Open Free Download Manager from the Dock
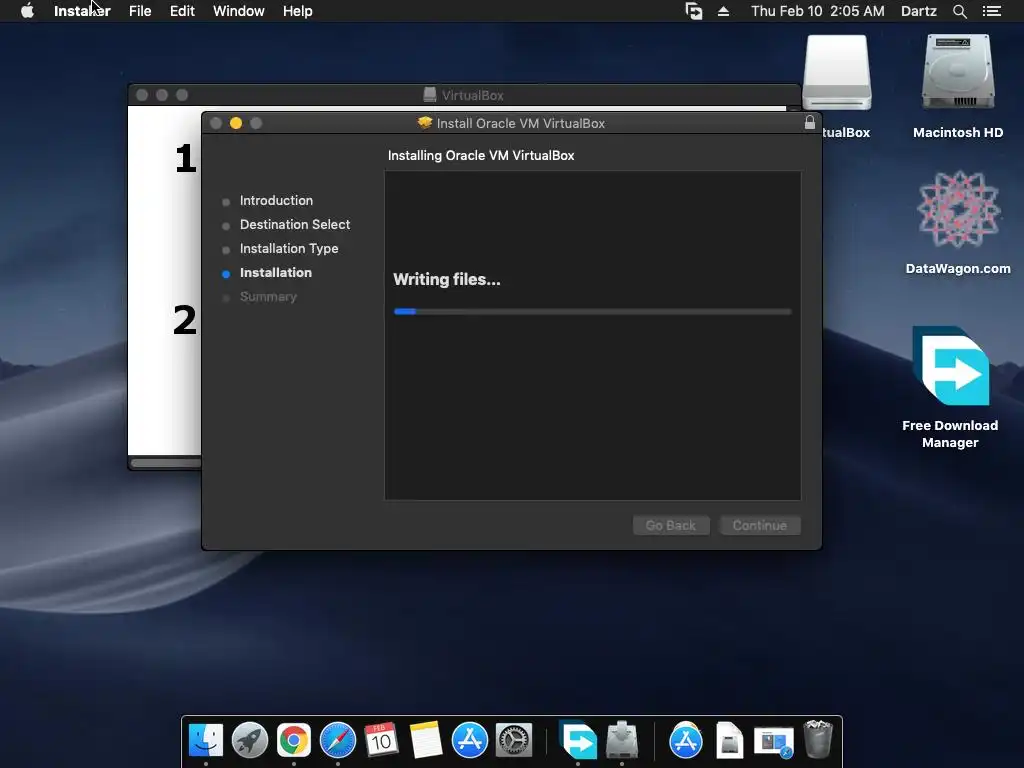This screenshot has width=1024, height=768. click(578, 739)
